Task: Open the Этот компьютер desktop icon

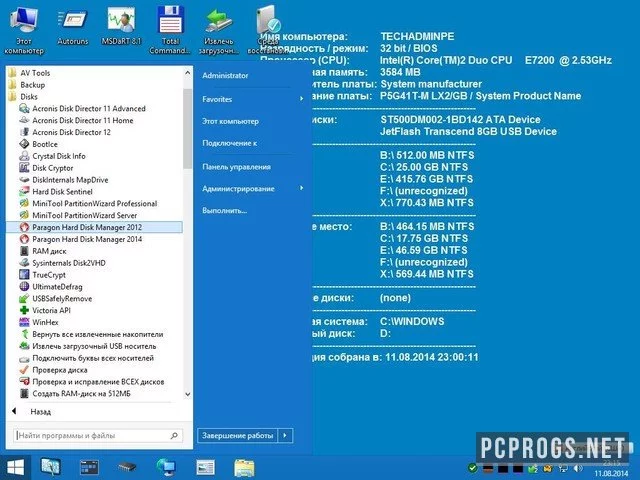Action: click(x=24, y=31)
